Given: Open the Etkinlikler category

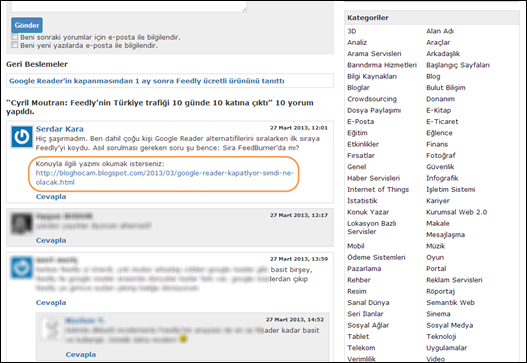Looking at the screenshot, I should [363, 144].
